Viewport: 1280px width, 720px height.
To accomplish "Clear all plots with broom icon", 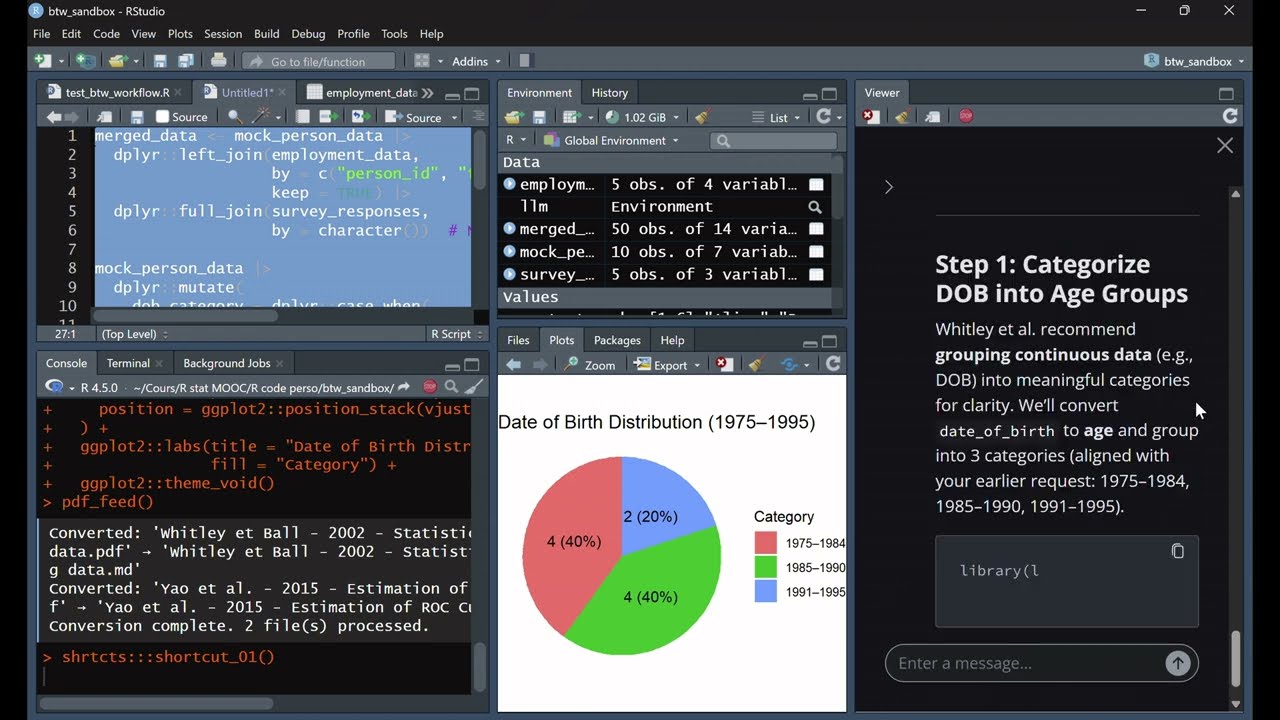I will pyautogui.click(x=755, y=365).
